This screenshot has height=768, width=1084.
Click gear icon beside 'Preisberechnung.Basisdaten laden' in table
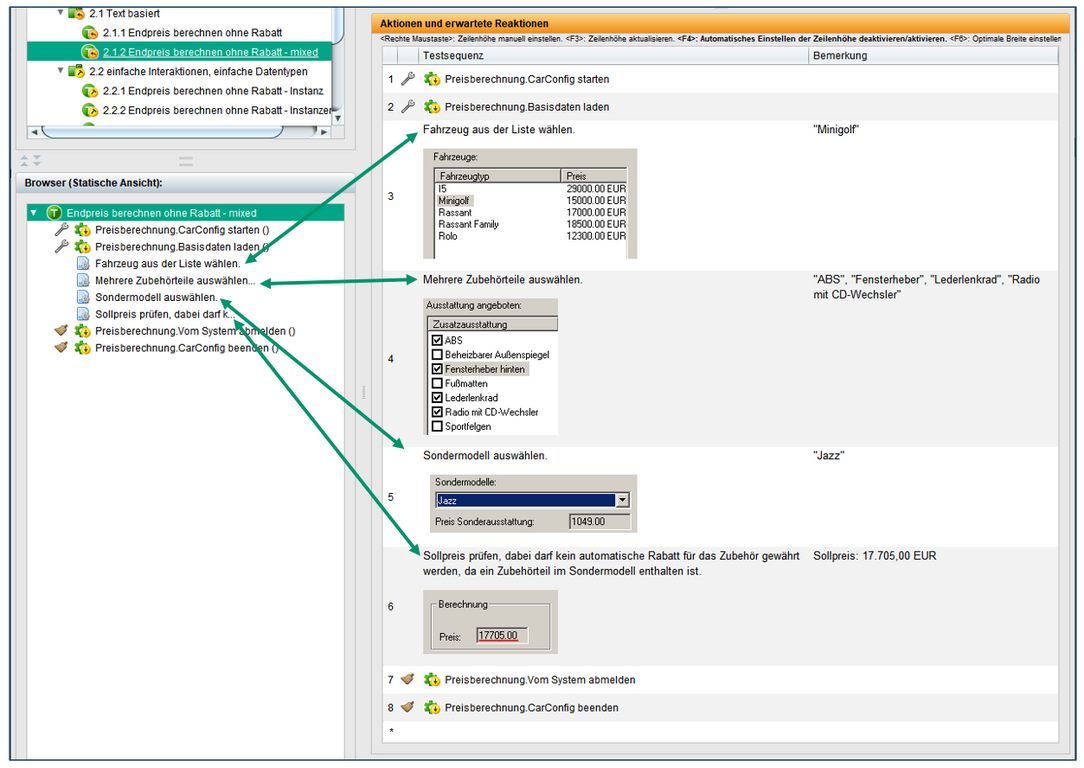[432, 106]
